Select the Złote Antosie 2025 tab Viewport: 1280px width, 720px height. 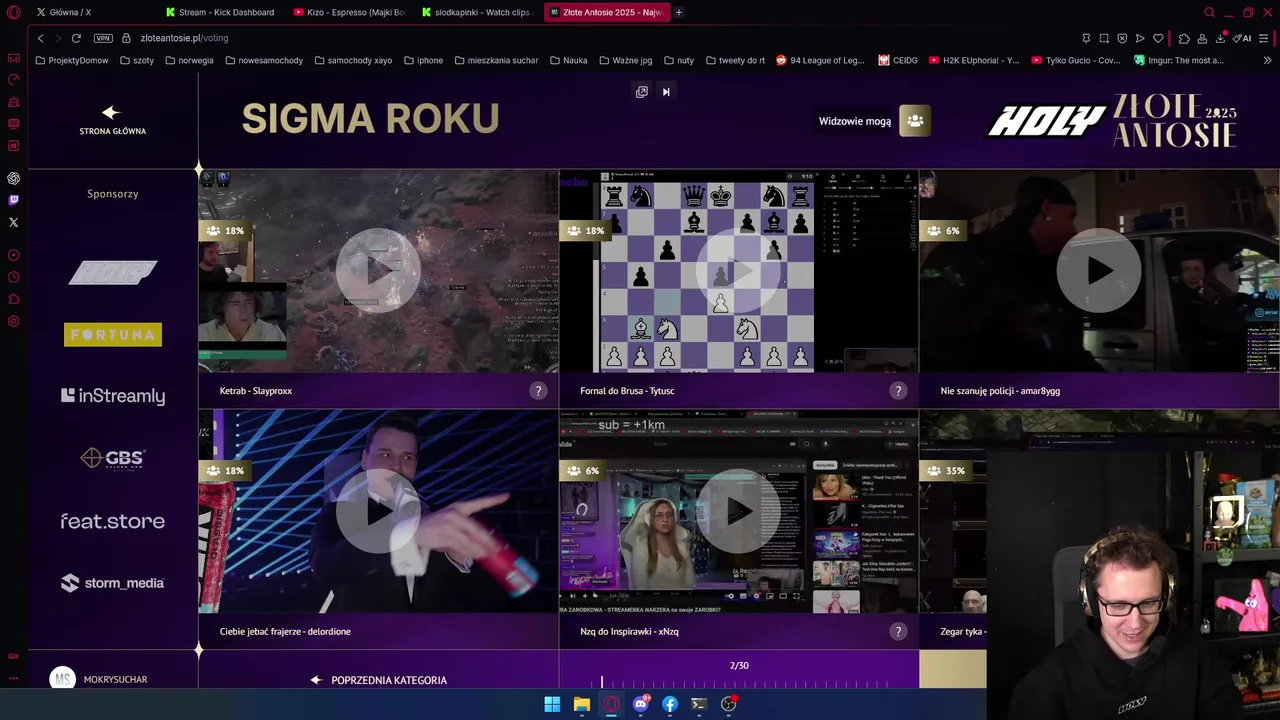coord(606,12)
